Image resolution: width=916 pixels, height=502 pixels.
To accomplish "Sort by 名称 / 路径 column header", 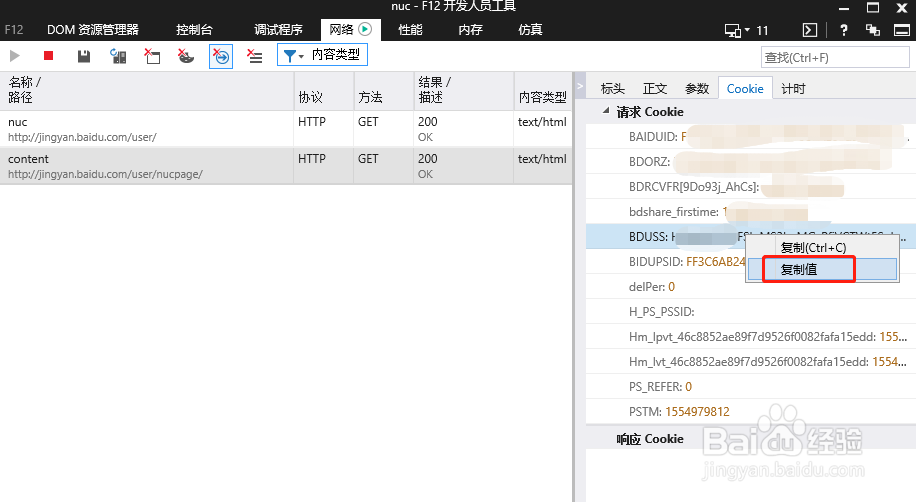I will click(x=147, y=91).
